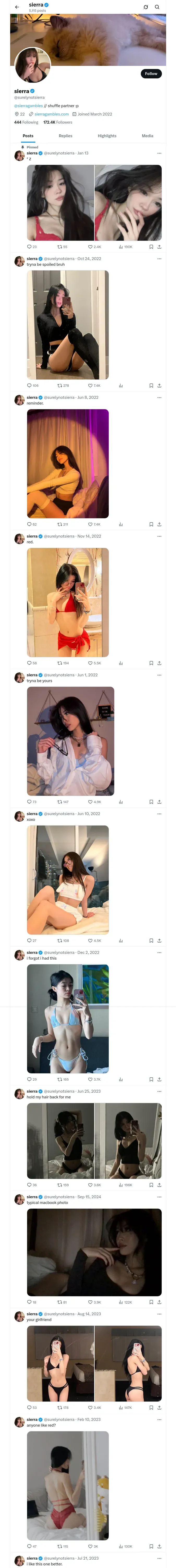This screenshot has width=176, height=1568.
Task: Bookmark the "your girlfriend" post
Action: [x=151, y=1408]
